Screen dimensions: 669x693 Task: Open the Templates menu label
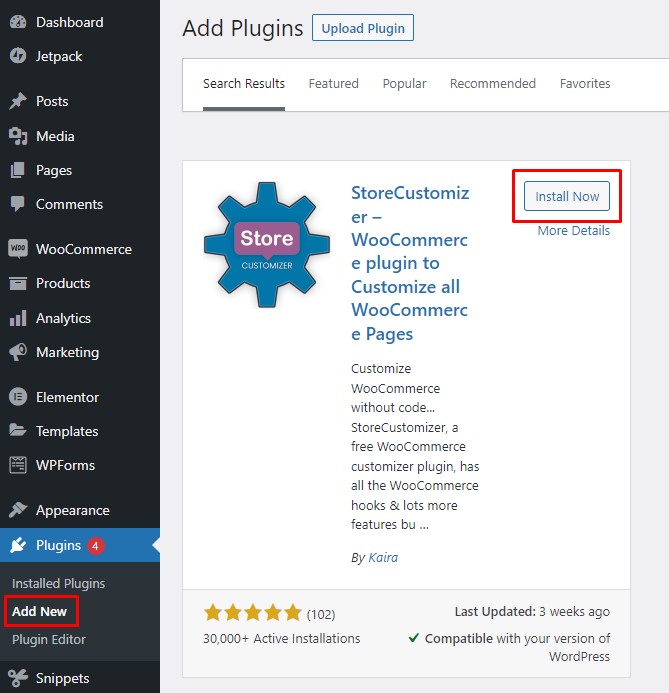[67, 431]
